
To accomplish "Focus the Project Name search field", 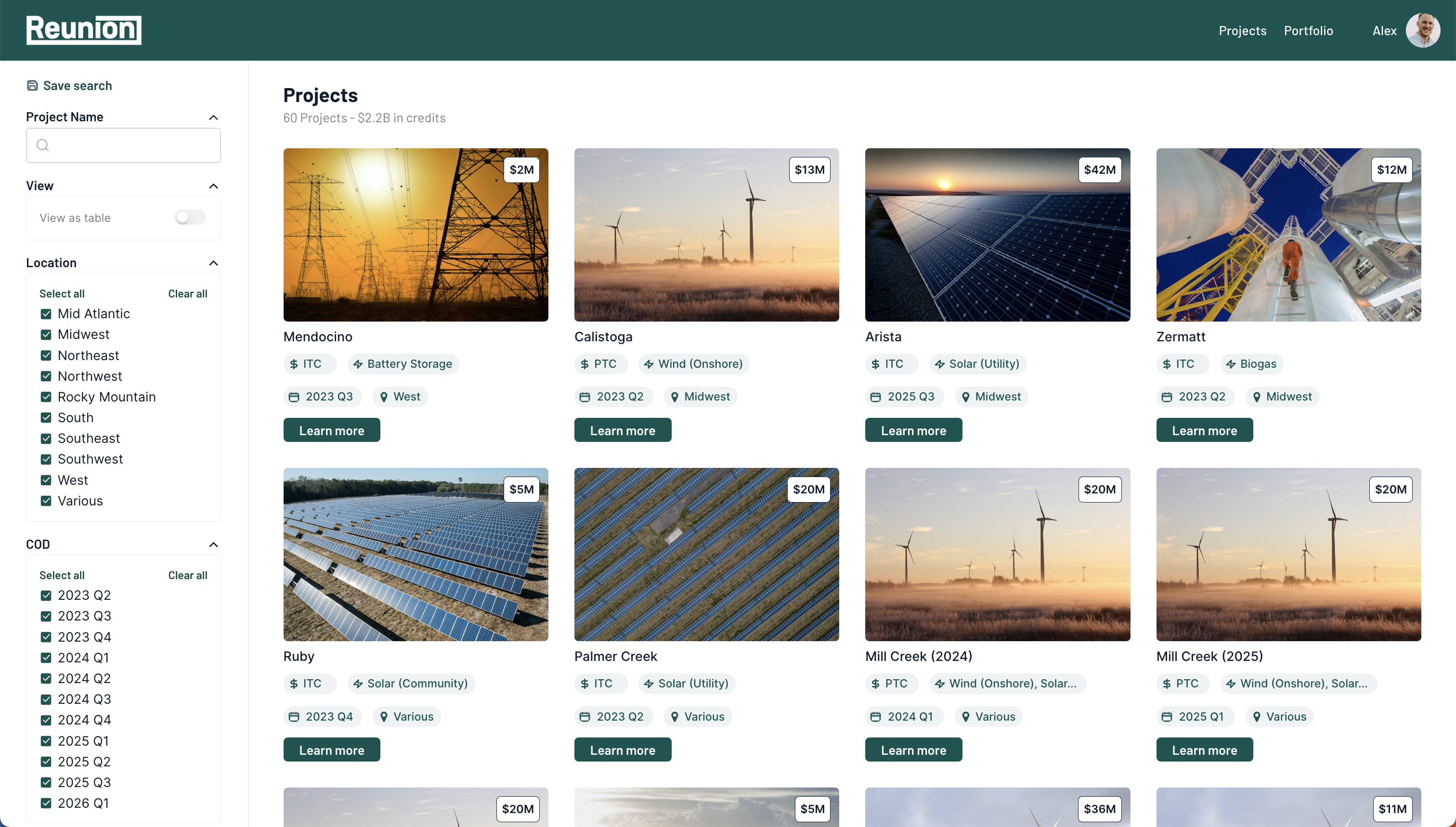I will [x=130, y=145].
